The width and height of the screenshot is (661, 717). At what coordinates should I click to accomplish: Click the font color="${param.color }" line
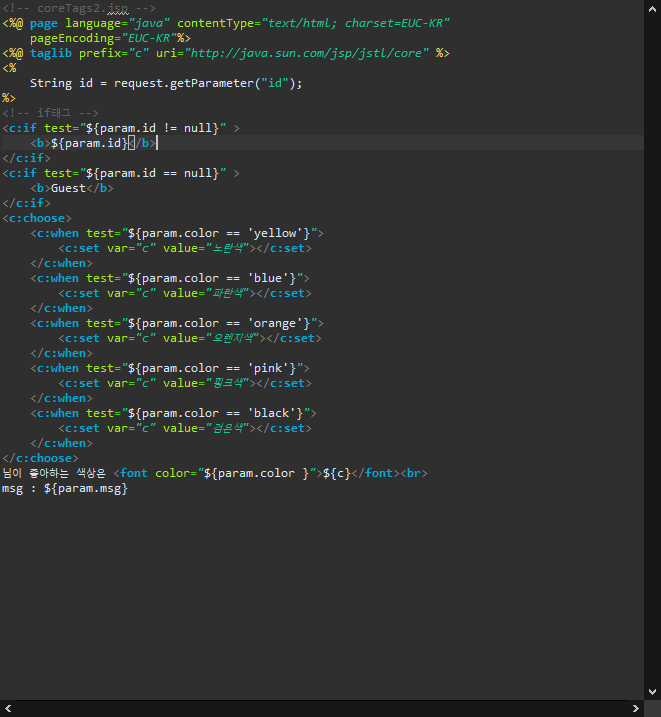[215, 473]
